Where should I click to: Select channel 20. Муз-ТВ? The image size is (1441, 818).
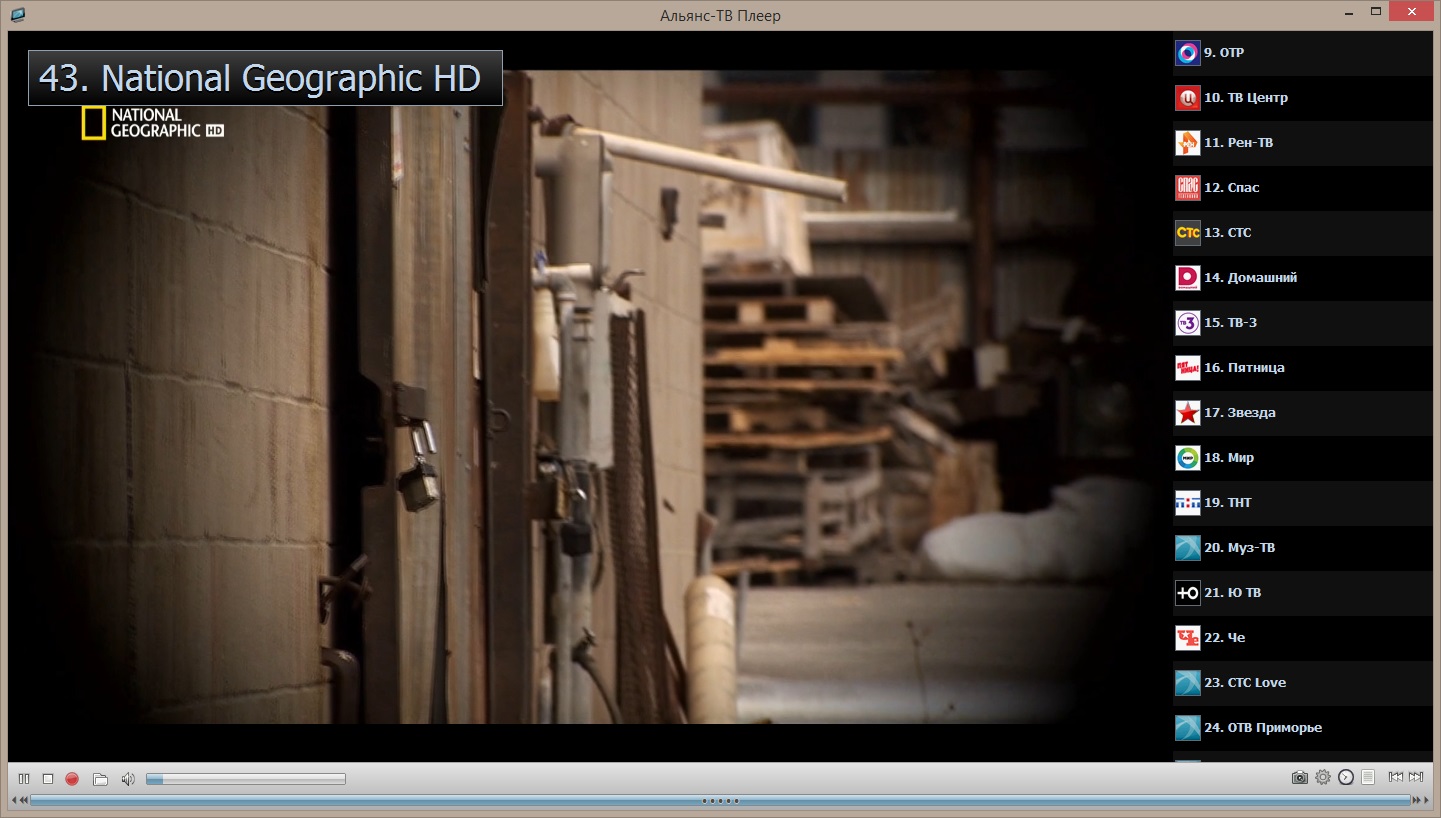click(1303, 548)
